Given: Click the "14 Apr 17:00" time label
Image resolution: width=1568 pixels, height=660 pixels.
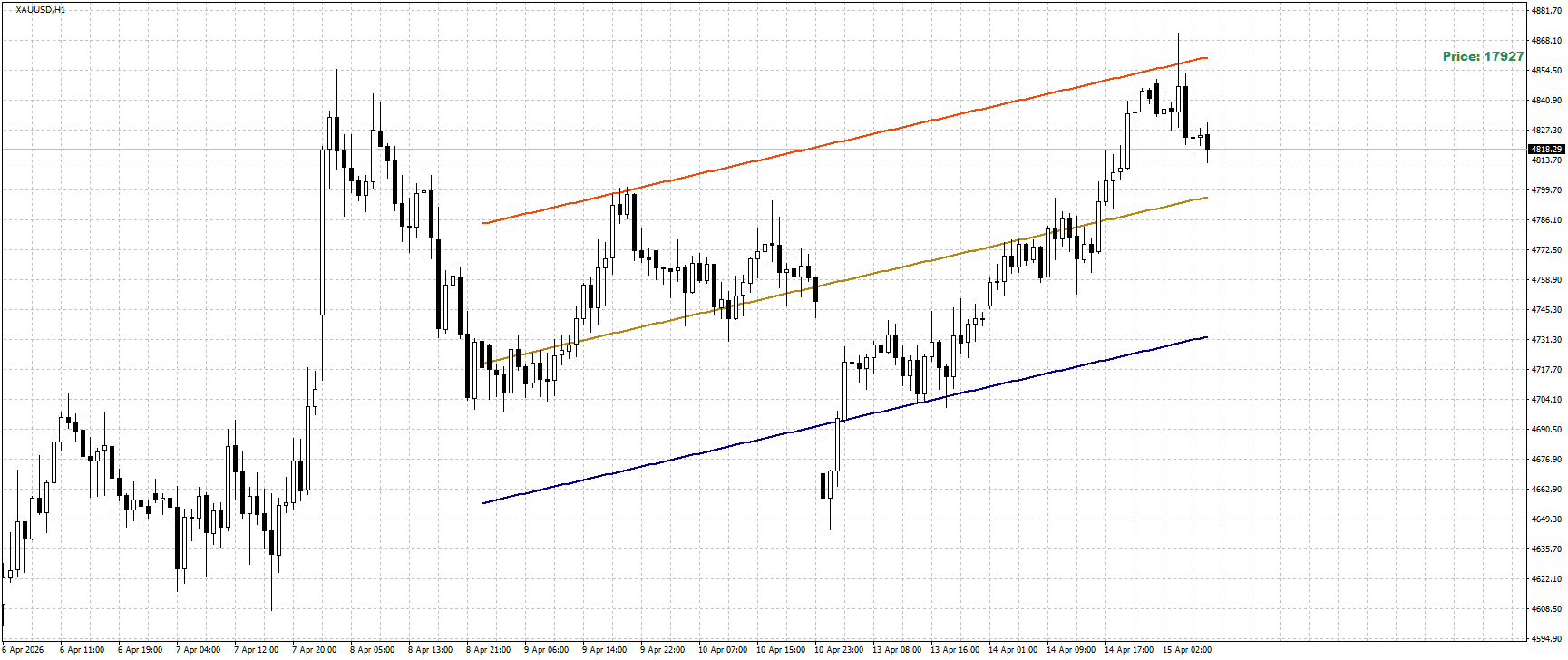Looking at the screenshot, I should [1129, 650].
